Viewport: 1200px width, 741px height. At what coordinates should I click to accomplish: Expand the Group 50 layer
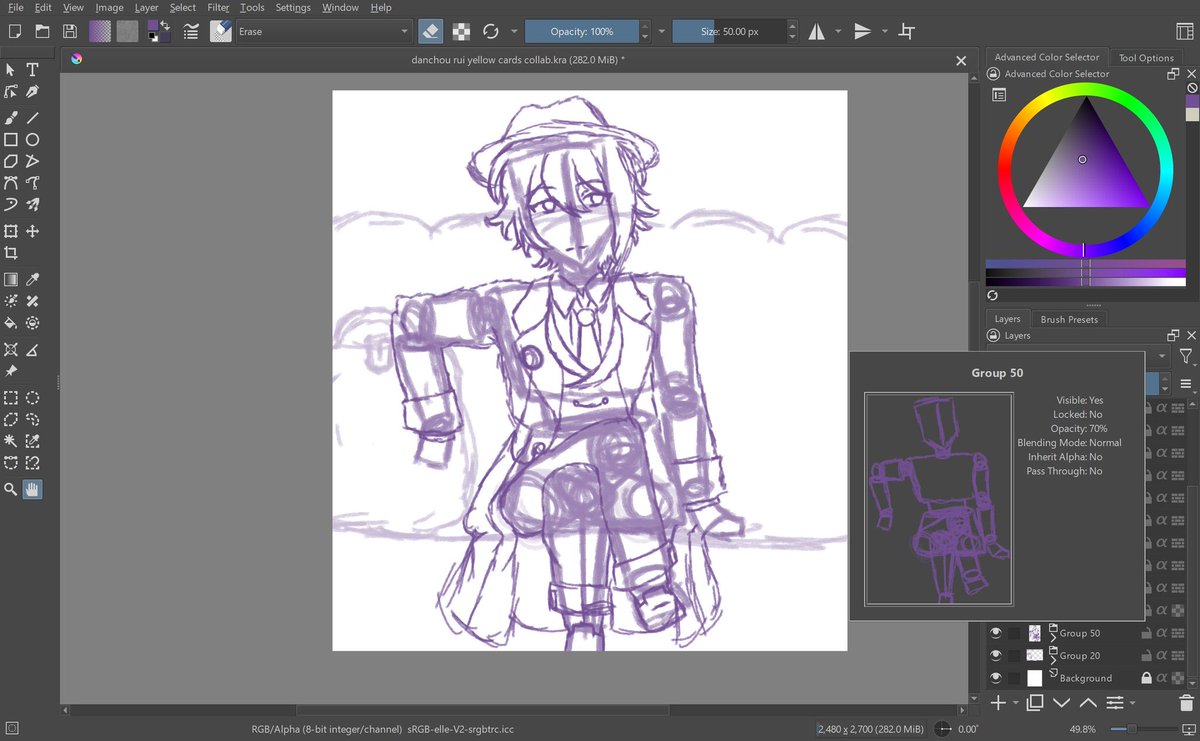1052,637
